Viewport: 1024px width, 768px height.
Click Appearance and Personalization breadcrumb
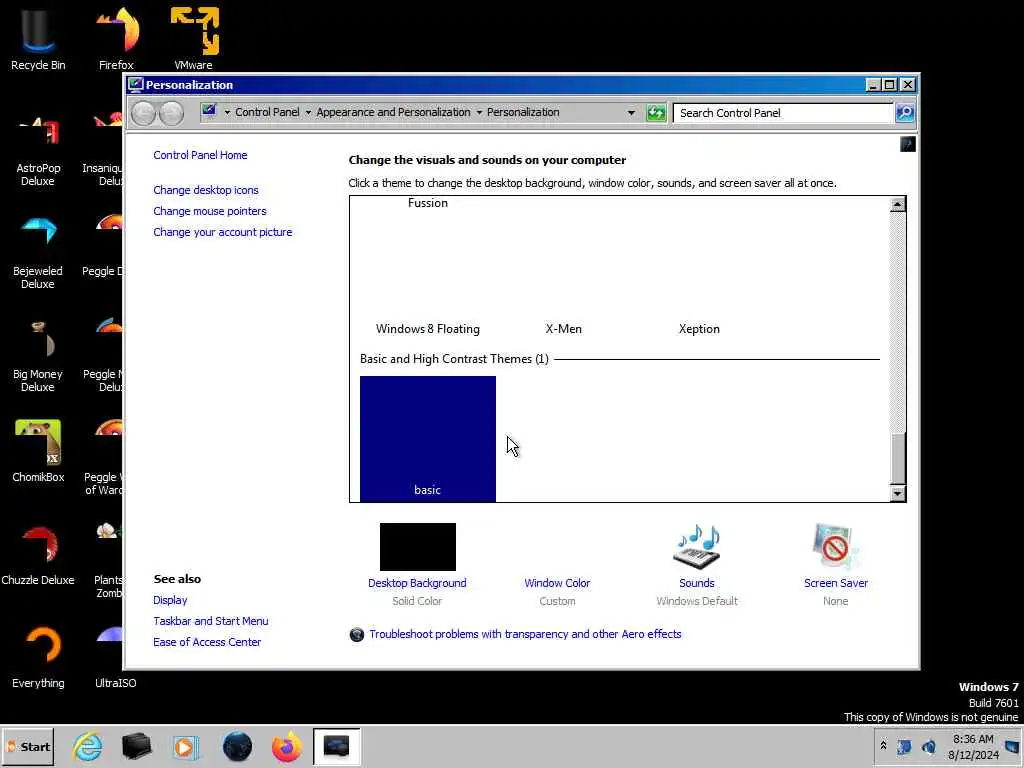pyautogui.click(x=393, y=112)
